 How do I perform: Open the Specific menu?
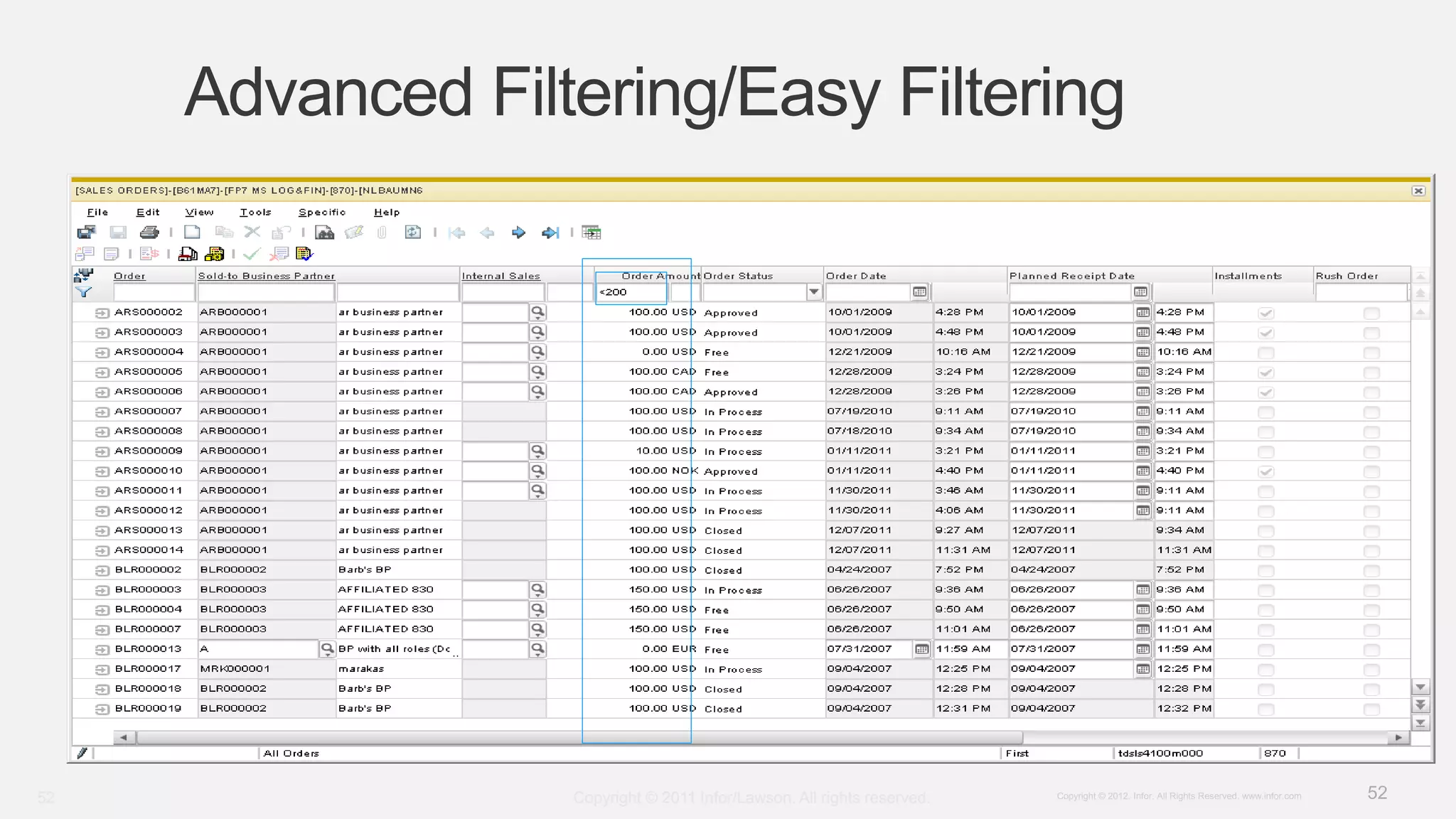(x=321, y=213)
